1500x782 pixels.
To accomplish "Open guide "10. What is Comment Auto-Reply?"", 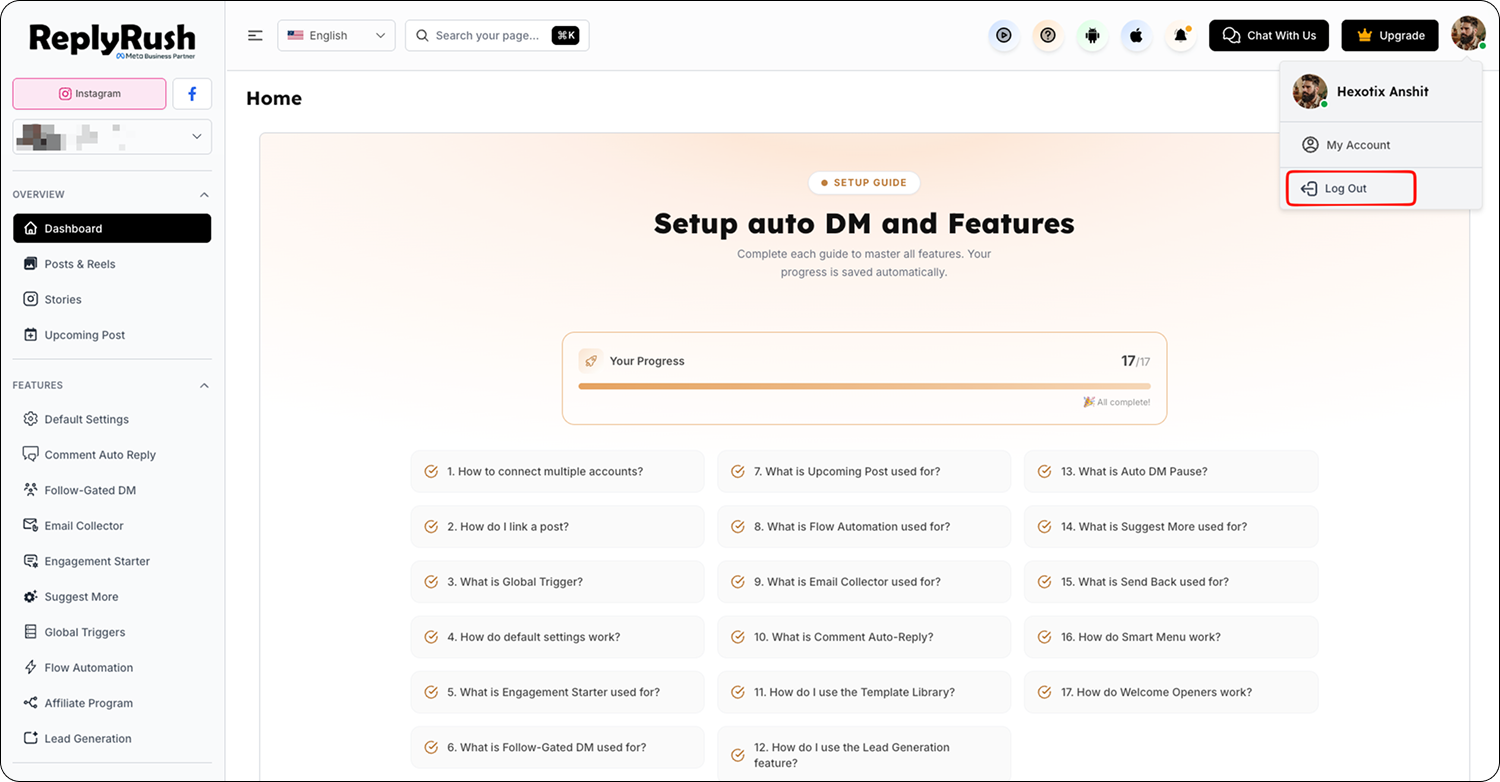I will (864, 637).
